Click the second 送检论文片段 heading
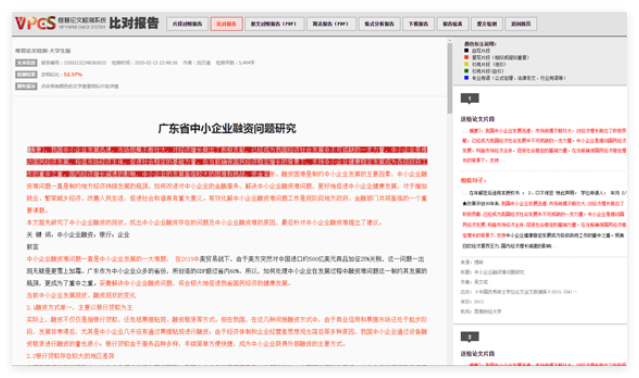This screenshot has height=378, width=639. pos(478,354)
